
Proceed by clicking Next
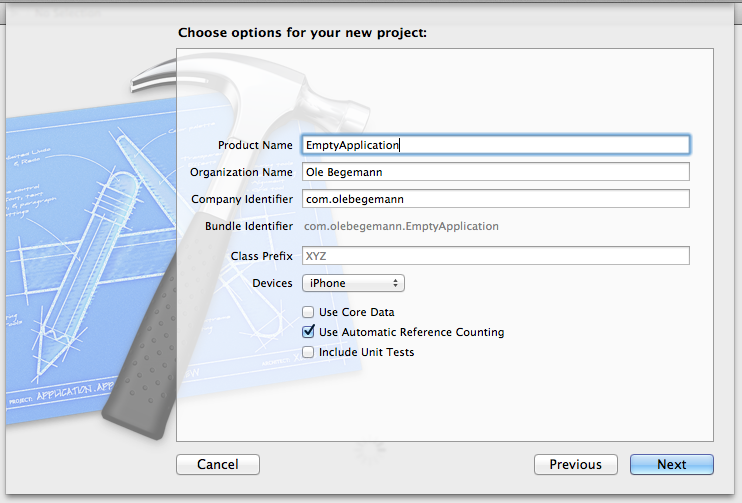[671, 464]
